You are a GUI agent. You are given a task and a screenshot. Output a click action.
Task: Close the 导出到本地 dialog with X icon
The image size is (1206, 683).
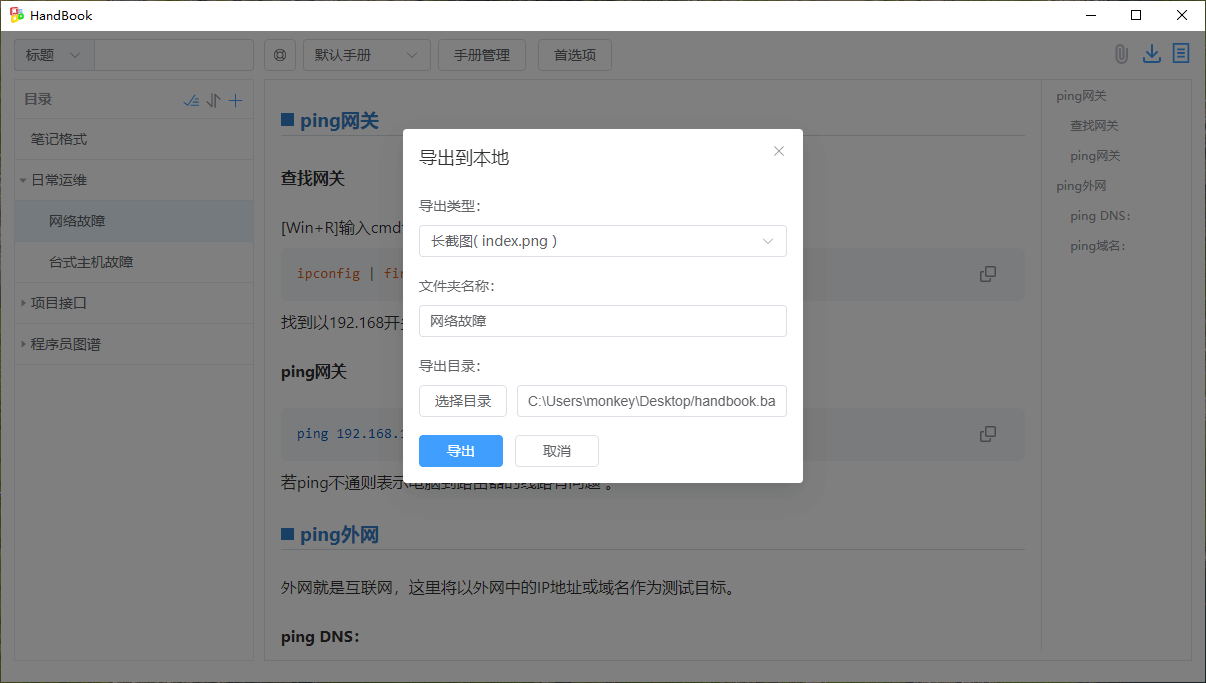coord(779,151)
